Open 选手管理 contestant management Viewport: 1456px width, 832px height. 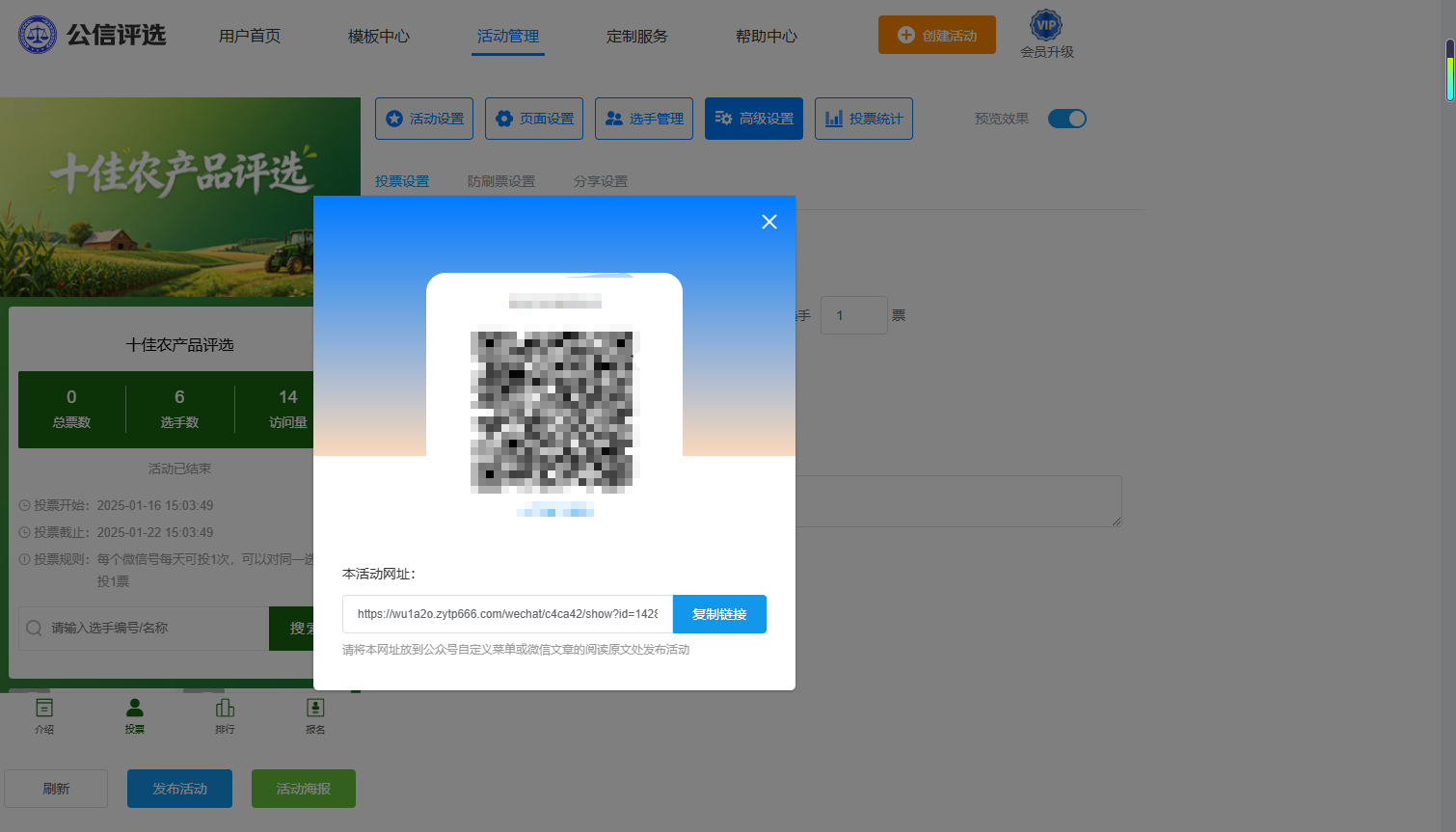[x=644, y=119]
